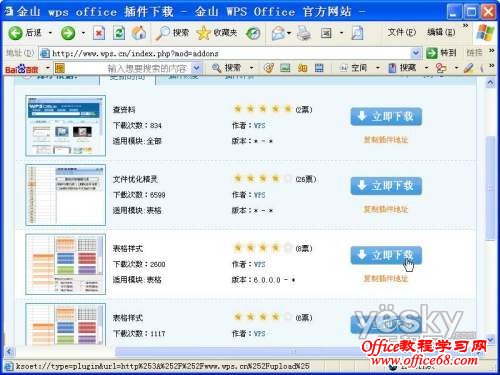Open the 查资料 plugin thumbnail

[x=66, y=126]
